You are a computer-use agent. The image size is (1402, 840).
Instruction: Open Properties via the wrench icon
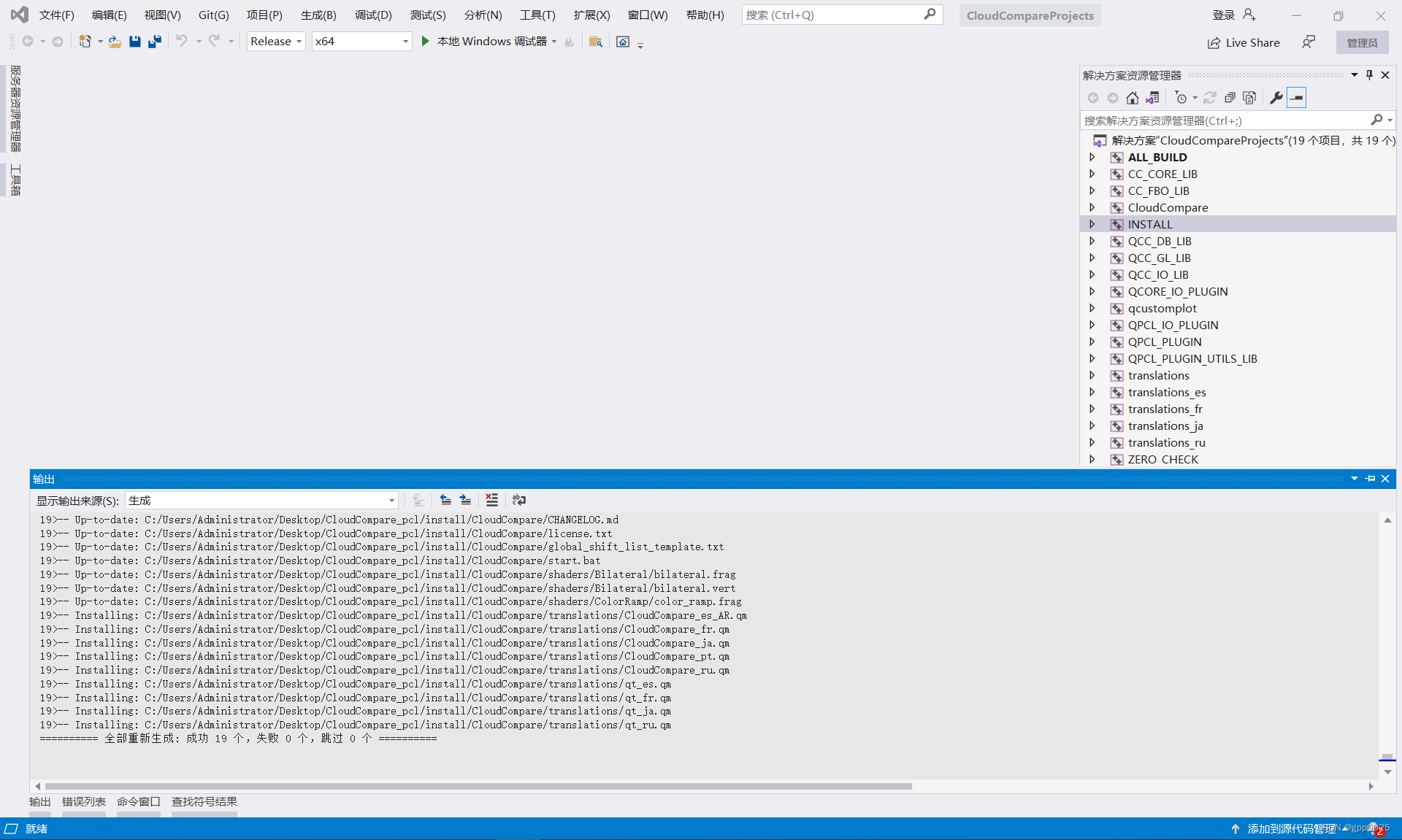point(1276,98)
